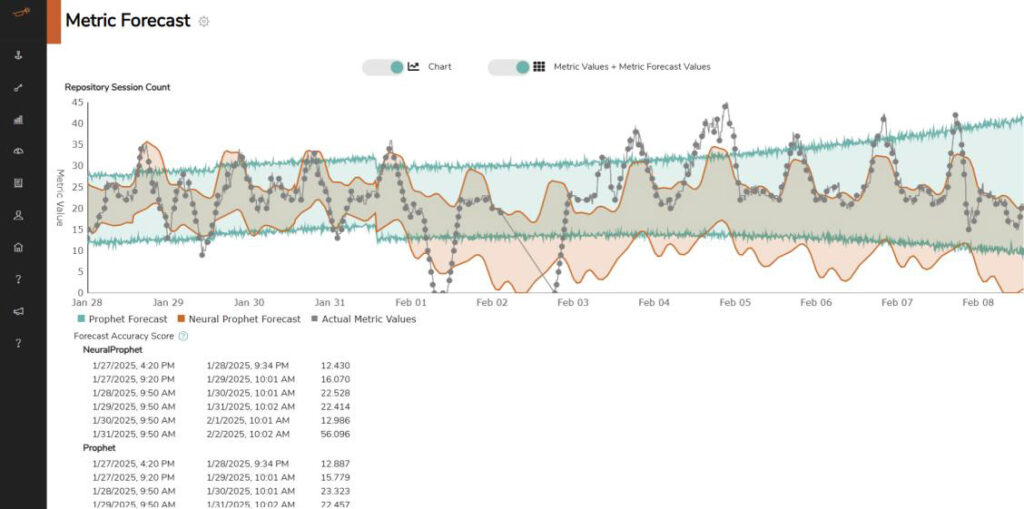
Task: Show Forecast Accuracy Score help tooltip icon
Action: (183, 336)
